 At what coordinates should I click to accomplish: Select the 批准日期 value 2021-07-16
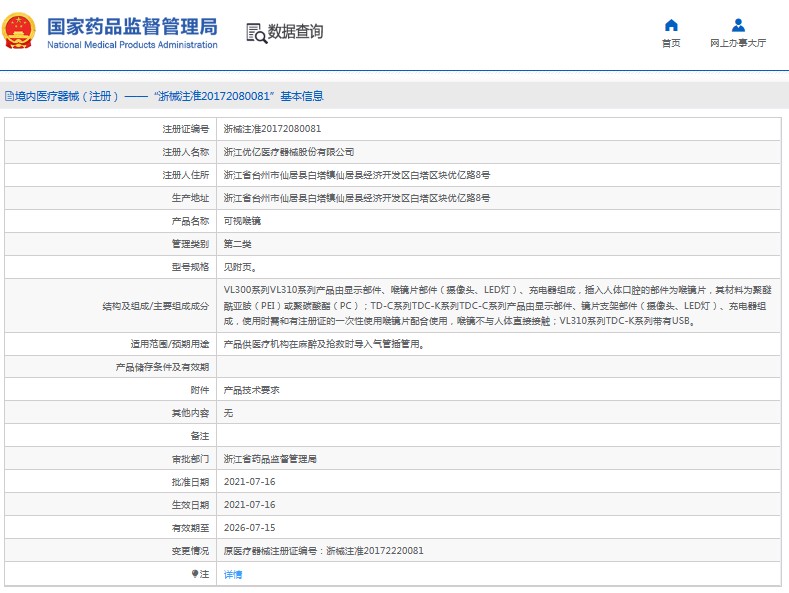[249, 482]
